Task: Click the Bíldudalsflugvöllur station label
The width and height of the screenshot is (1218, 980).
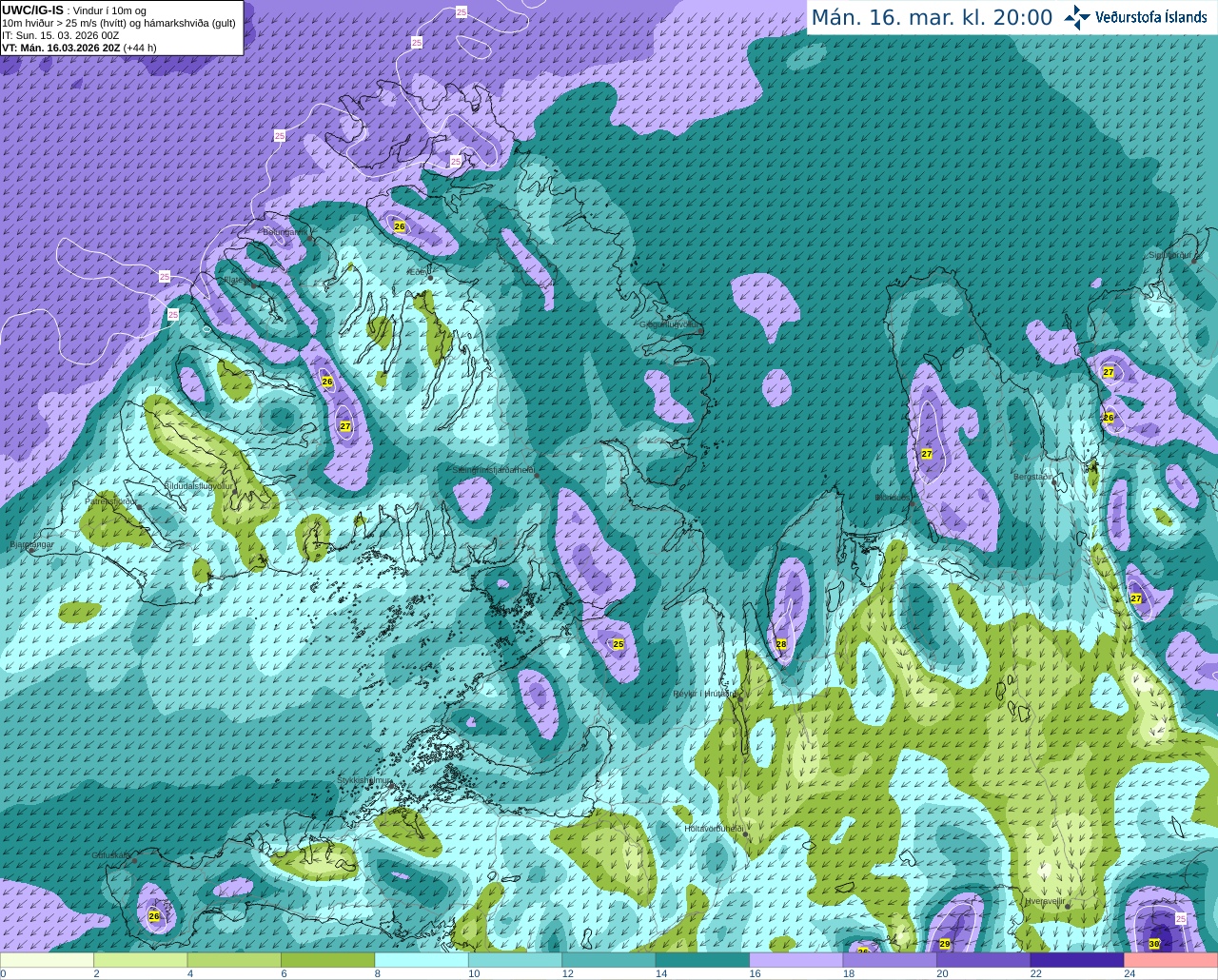Action: coord(199,485)
